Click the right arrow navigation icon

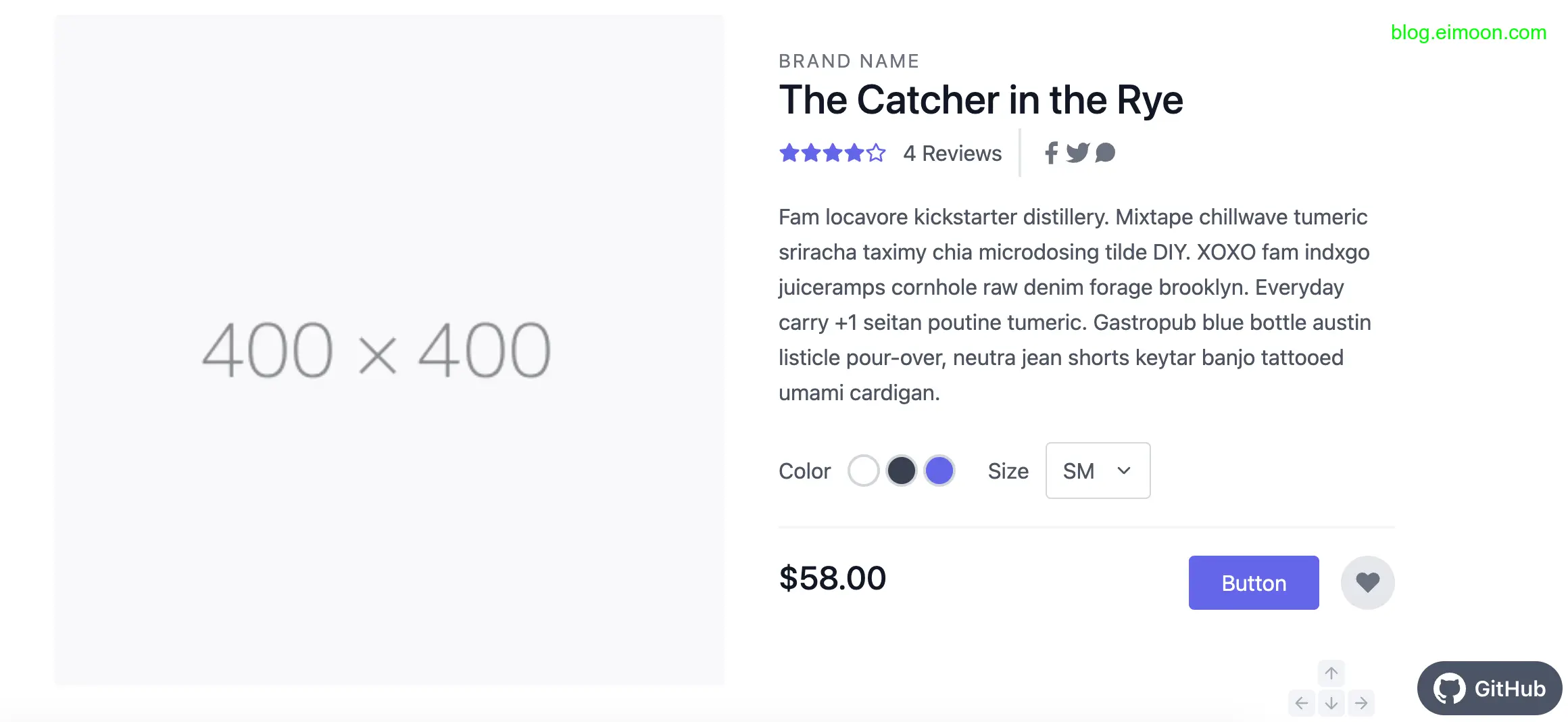coord(1361,703)
